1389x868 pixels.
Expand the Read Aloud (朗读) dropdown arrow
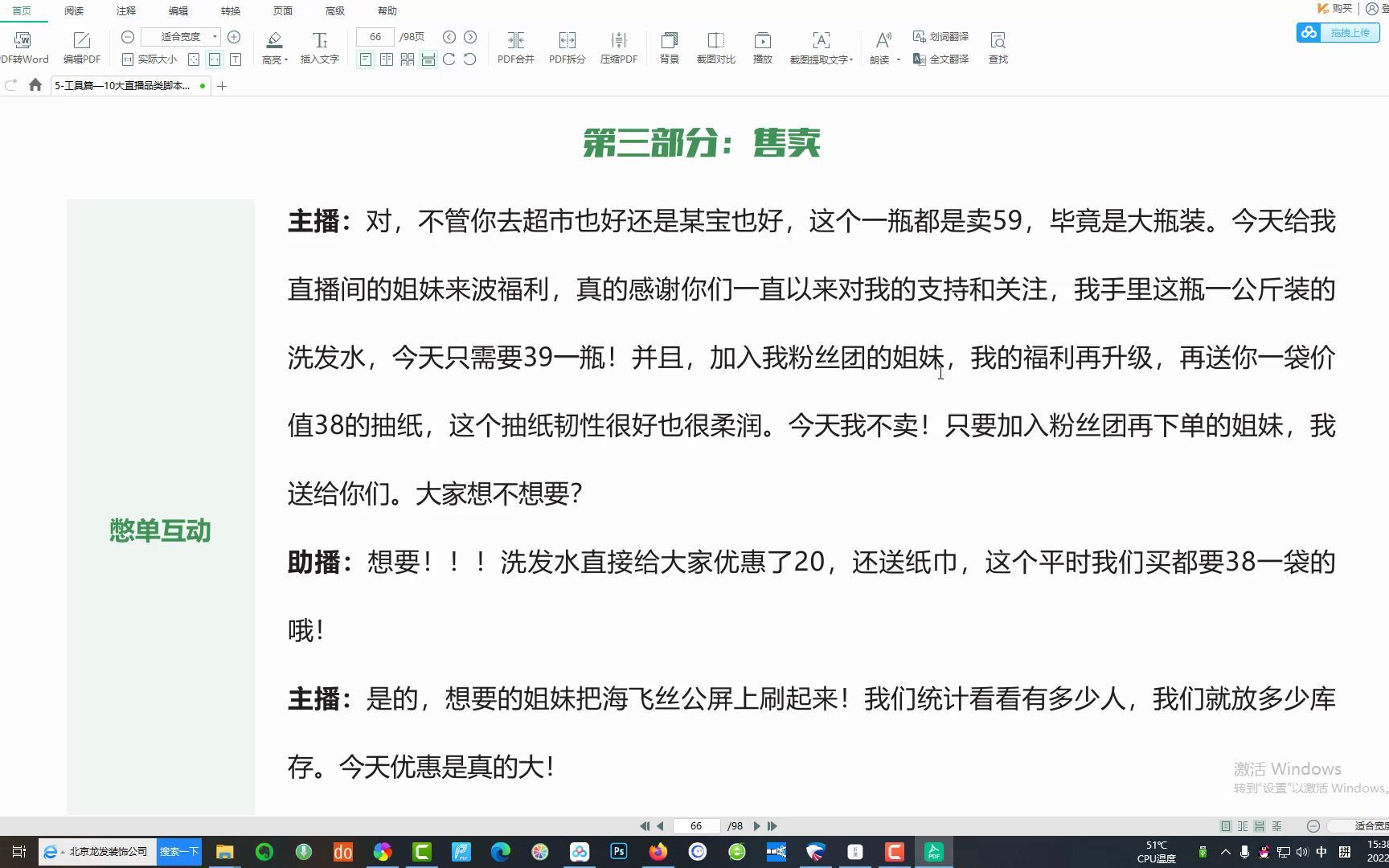[899, 59]
